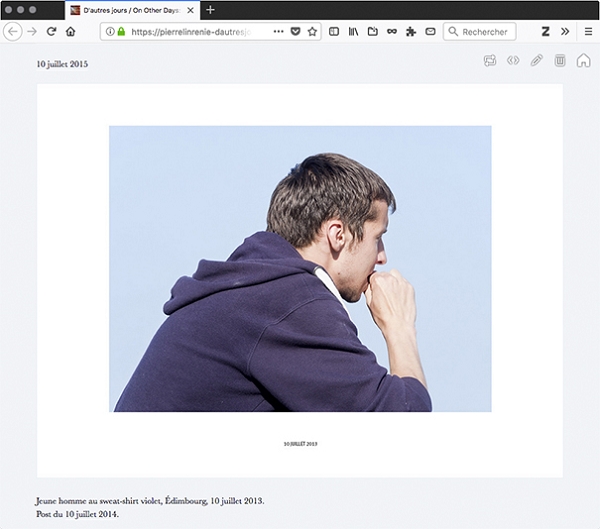Viewport: 600px width, 529px height.
Task: Save the page to Pocket
Action: point(295,32)
